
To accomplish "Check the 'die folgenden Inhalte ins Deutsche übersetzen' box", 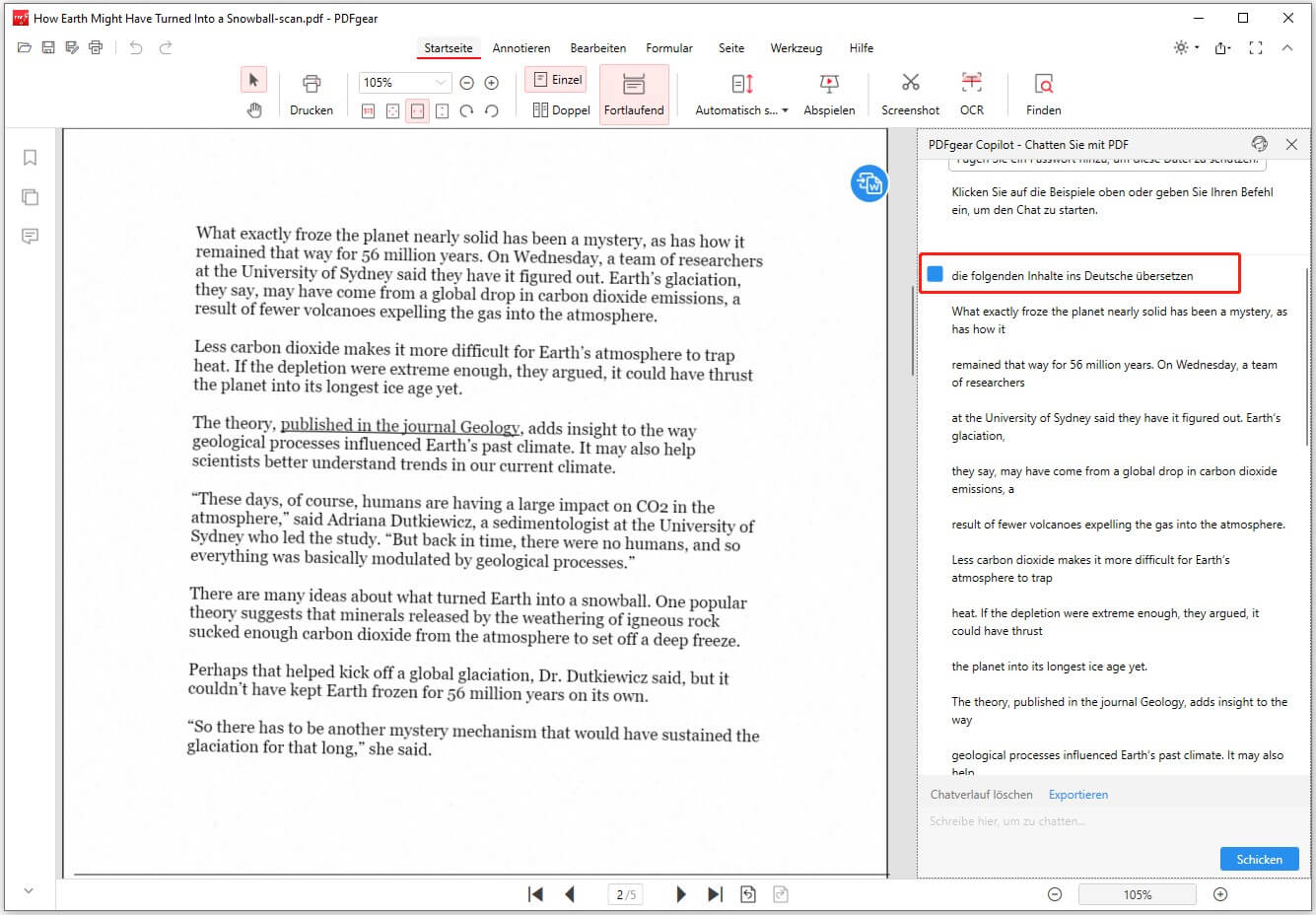I will pos(935,274).
